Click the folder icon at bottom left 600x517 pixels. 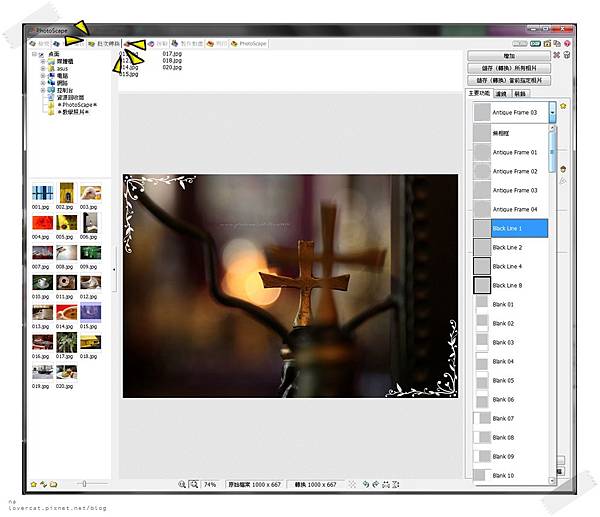tap(53, 484)
